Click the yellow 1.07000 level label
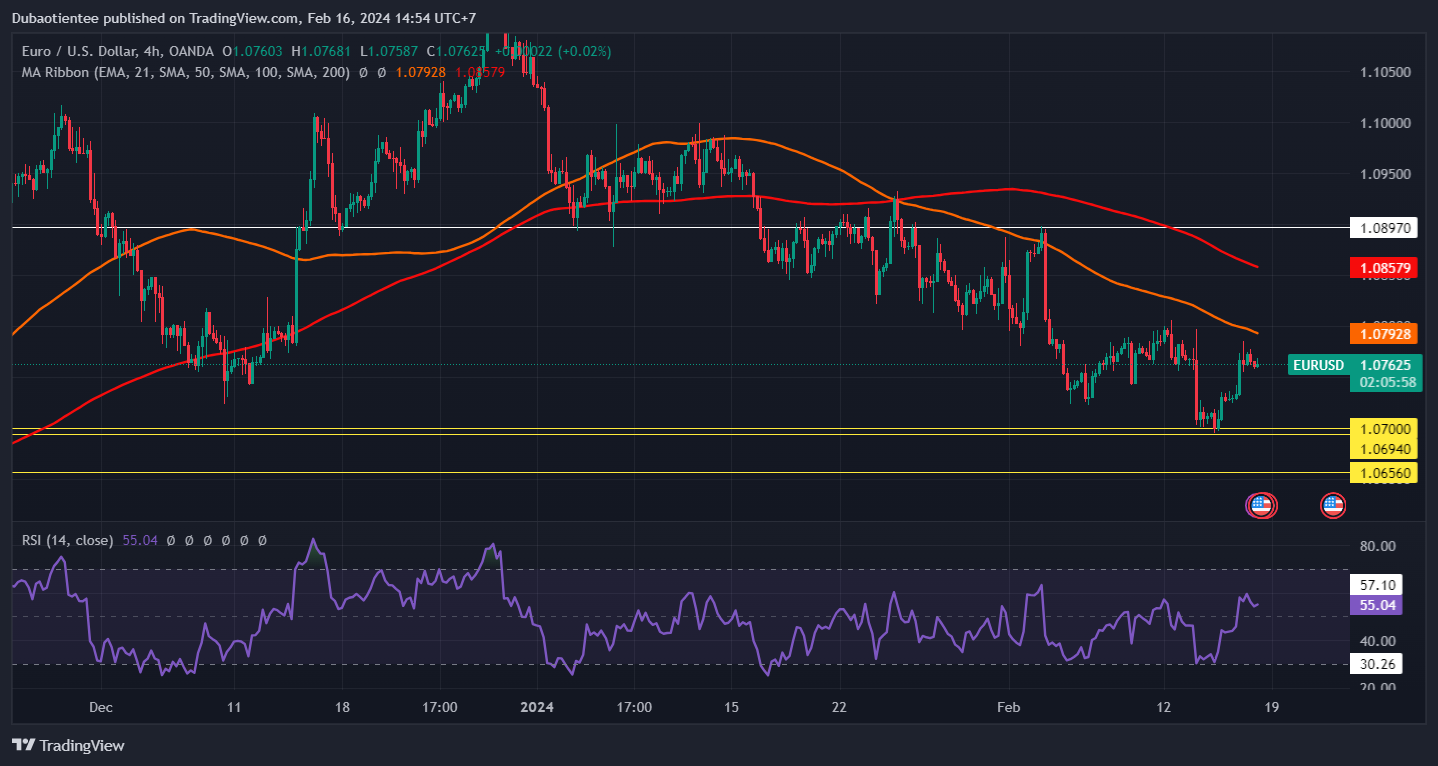 [1384, 428]
